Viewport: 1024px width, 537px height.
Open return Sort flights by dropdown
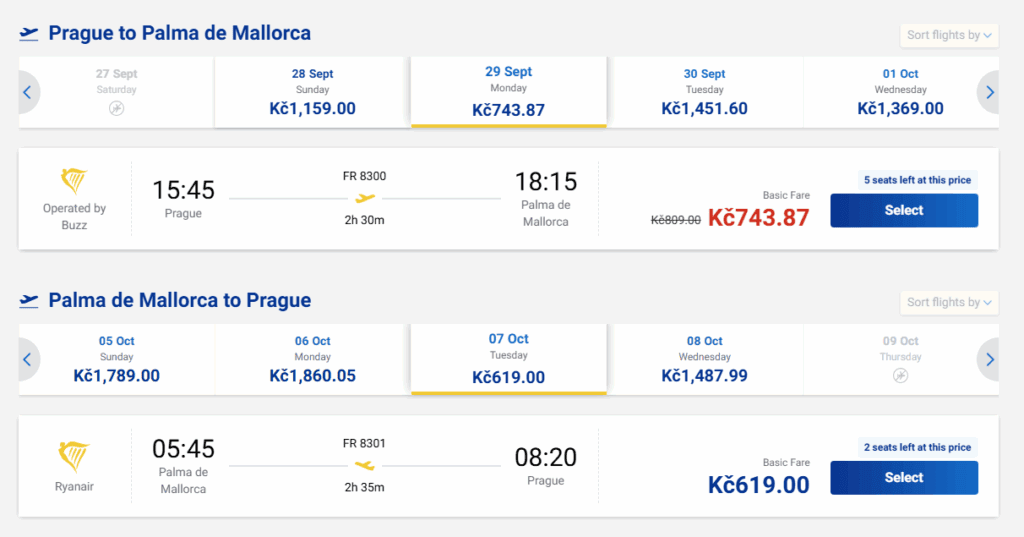point(949,302)
